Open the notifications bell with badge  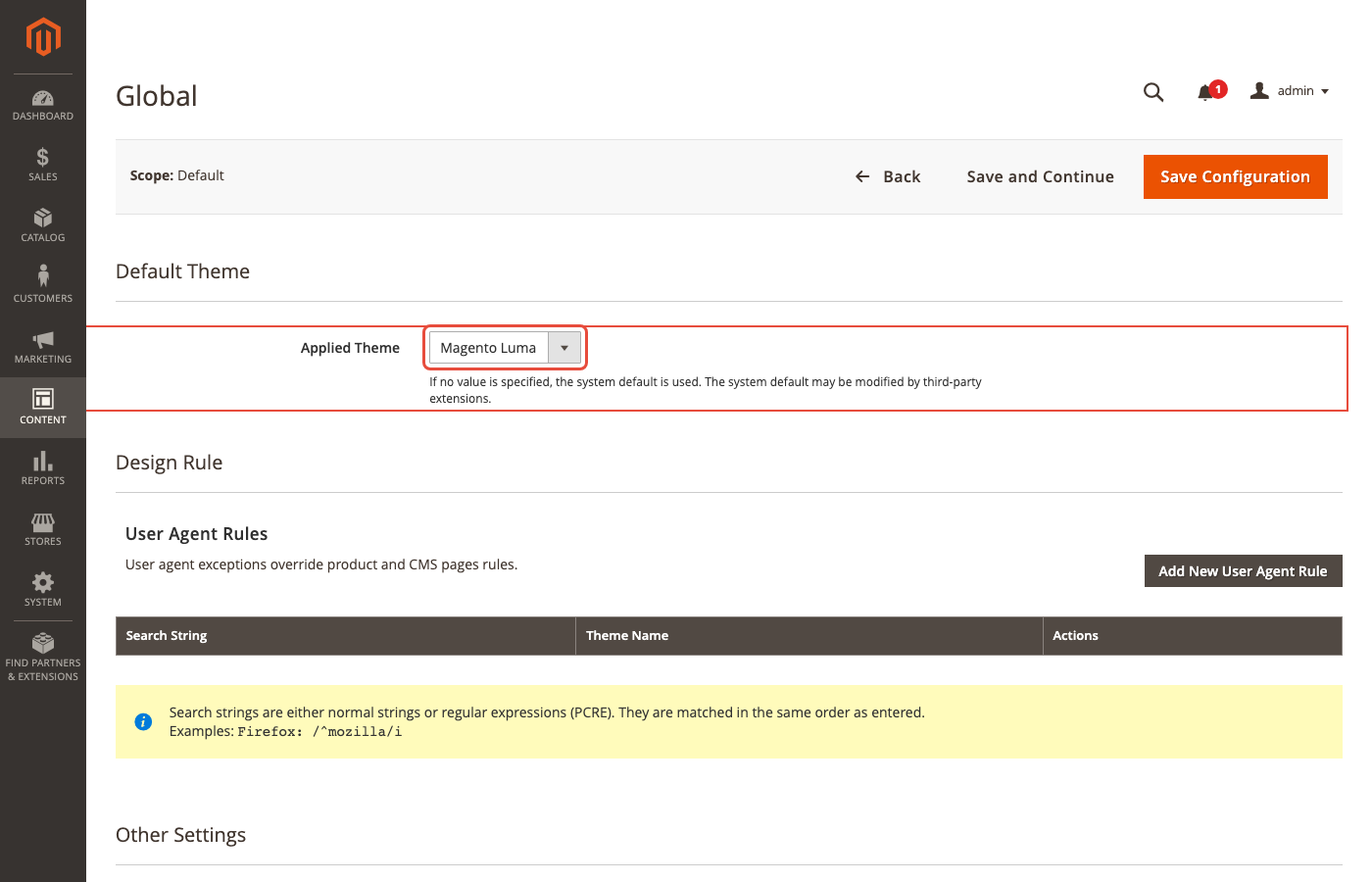[1206, 91]
